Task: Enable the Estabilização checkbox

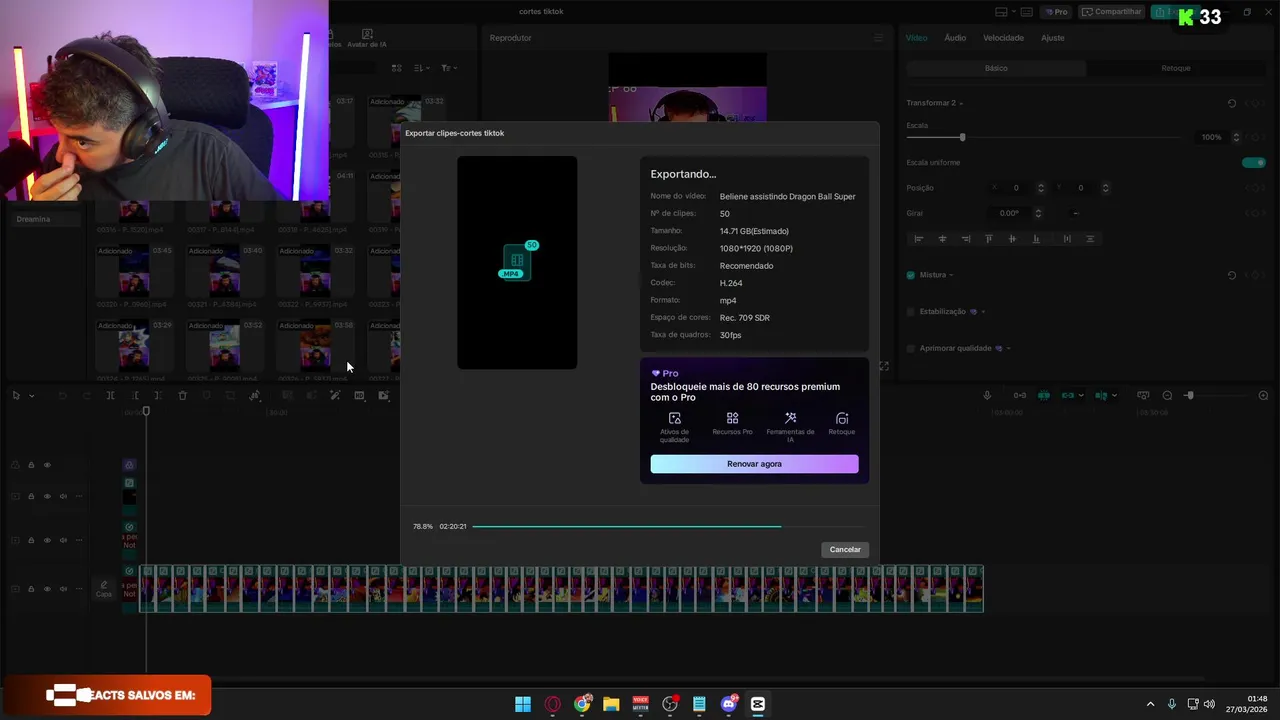Action: coord(910,311)
